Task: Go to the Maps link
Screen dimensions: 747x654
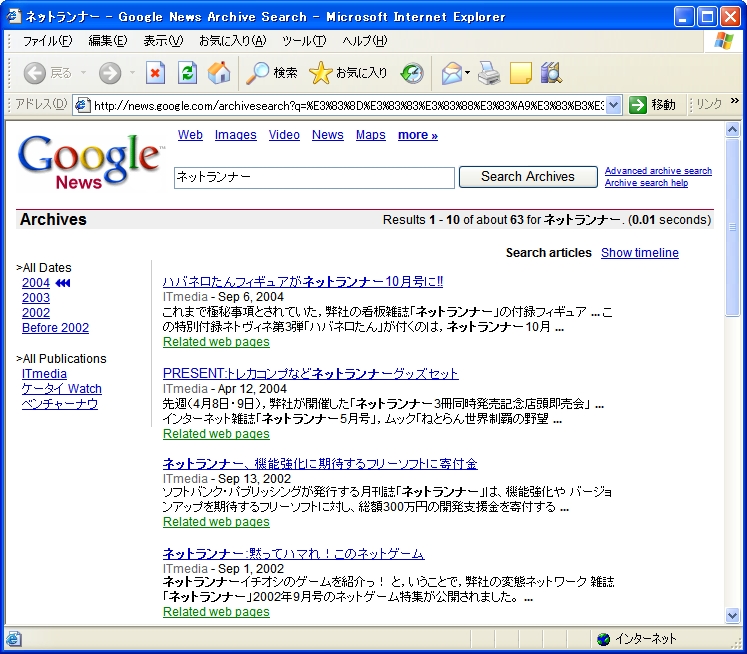Action: coord(370,135)
